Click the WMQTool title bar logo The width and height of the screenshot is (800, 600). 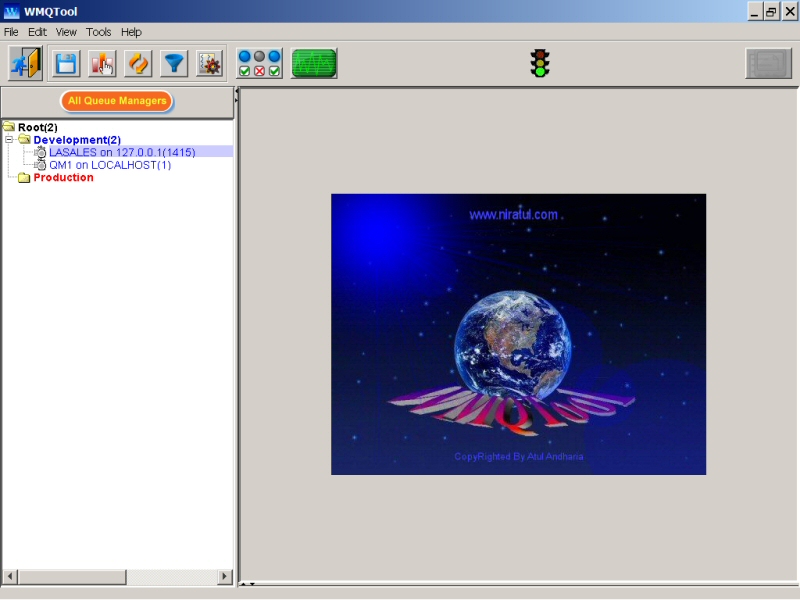click(x=11, y=11)
